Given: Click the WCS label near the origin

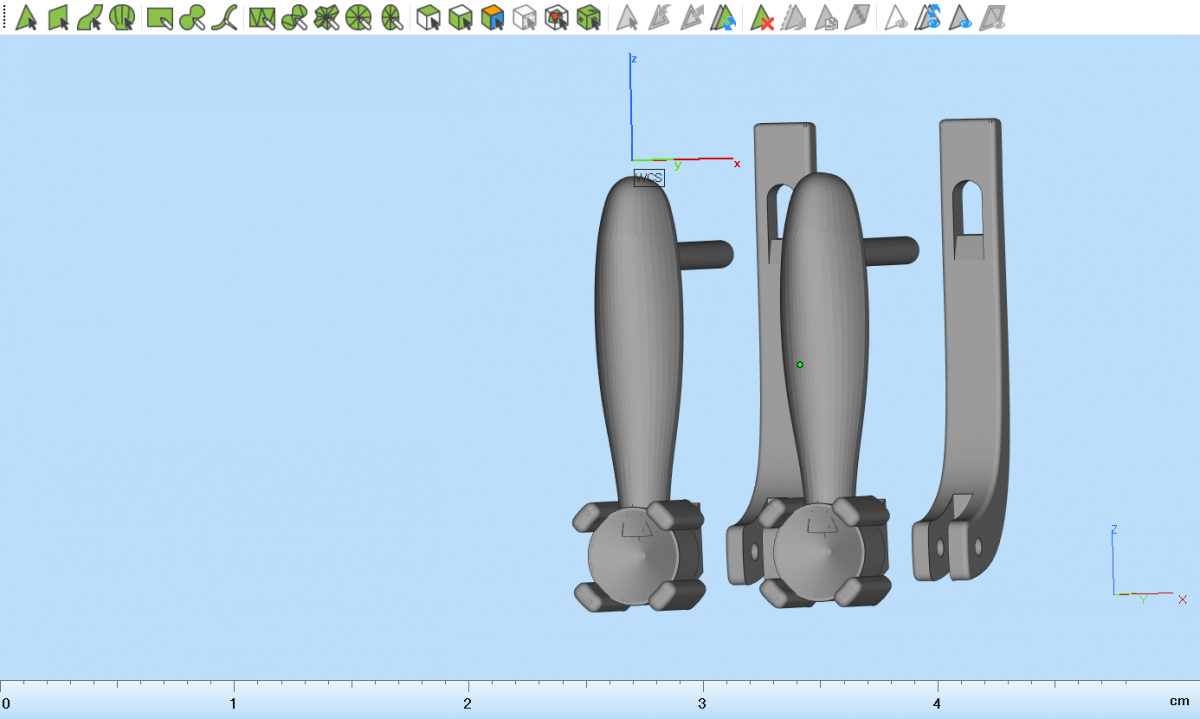Looking at the screenshot, I should [x=649, y=178].
